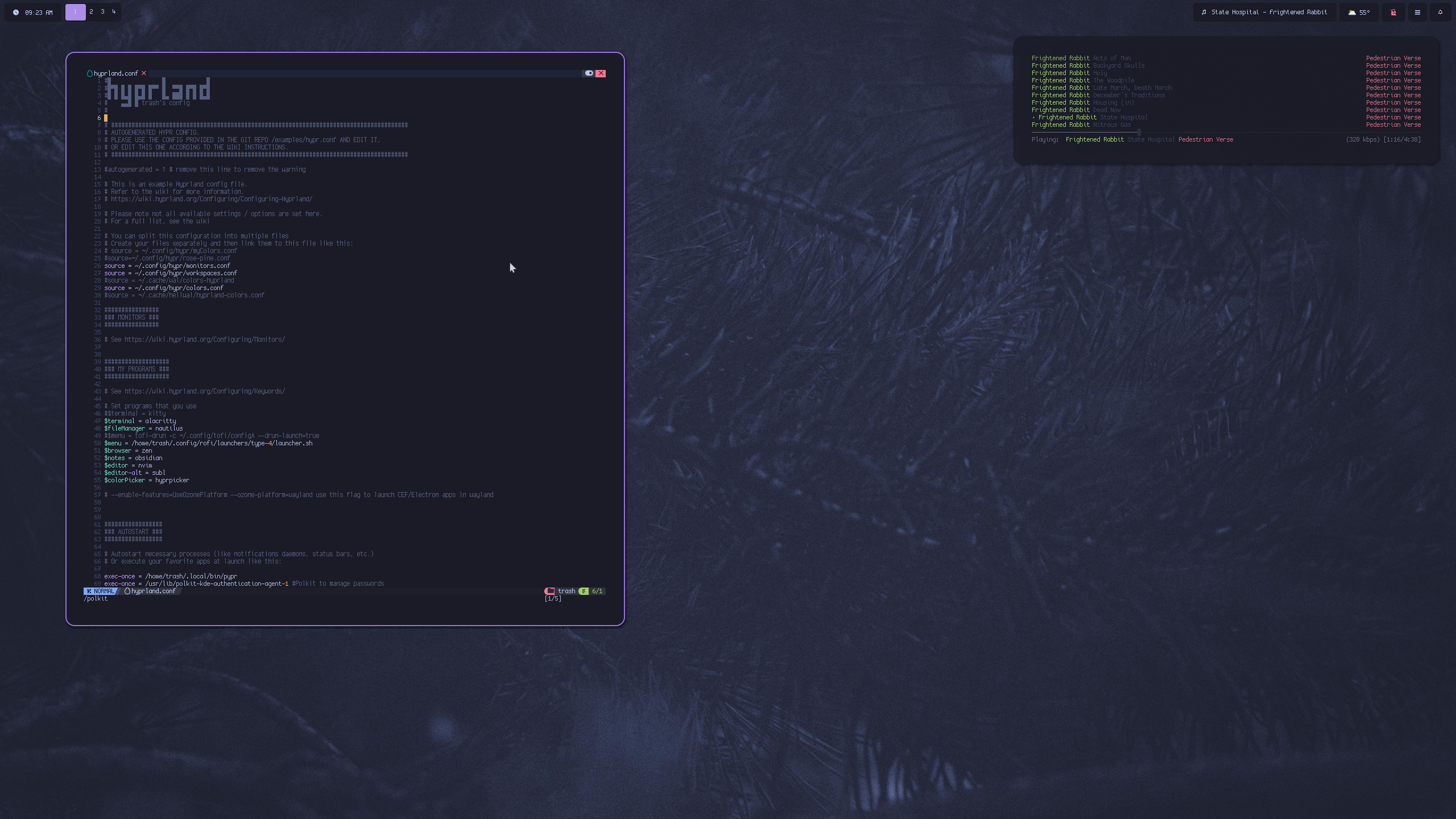Click the music note icon in top bar

pos(1203,12)
